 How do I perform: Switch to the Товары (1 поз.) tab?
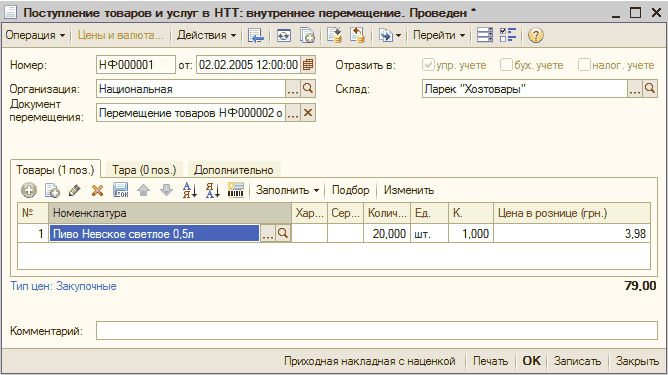[x=55, y=170]
